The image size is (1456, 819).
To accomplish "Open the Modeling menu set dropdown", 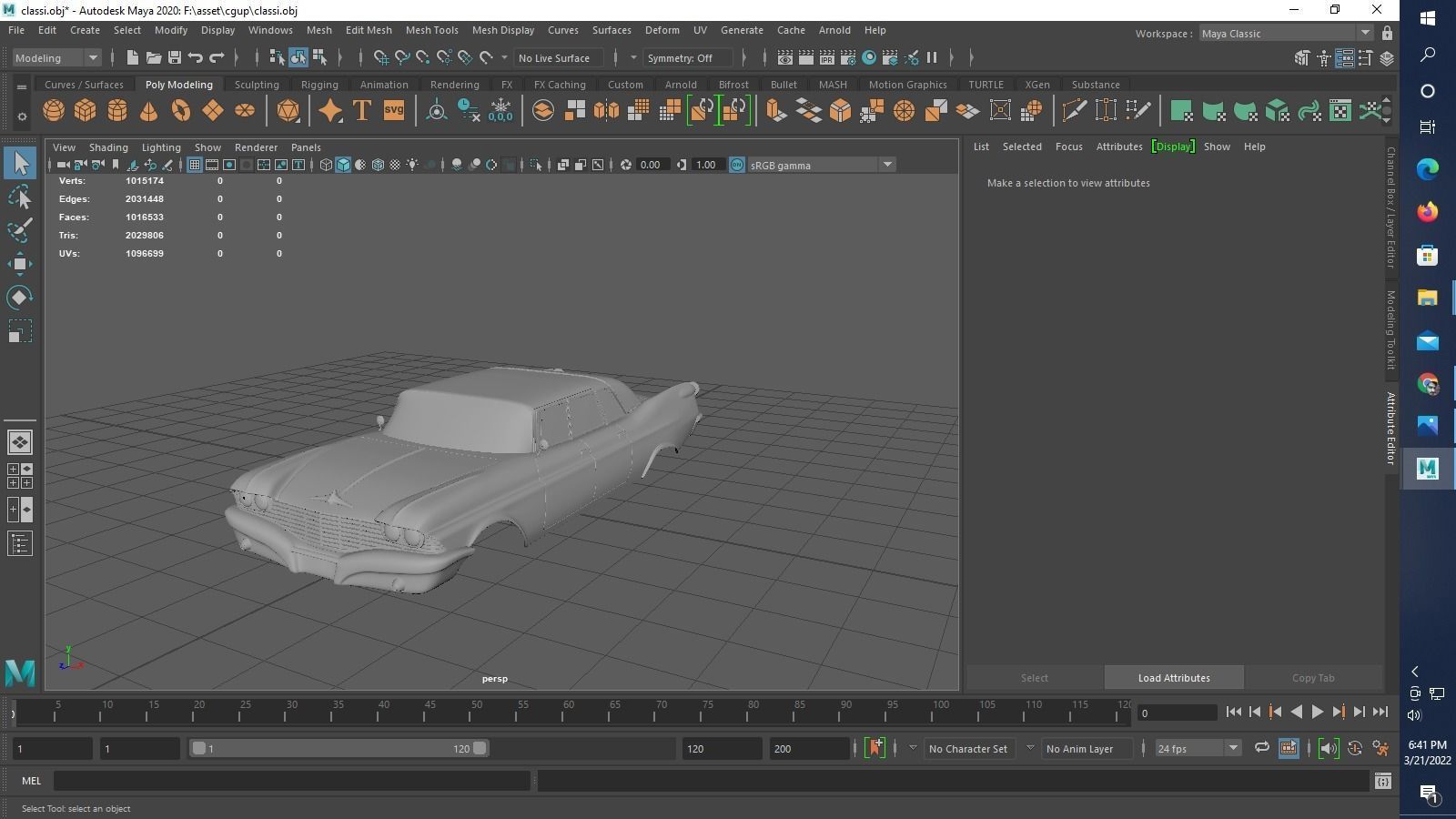I will click(56, 57).
